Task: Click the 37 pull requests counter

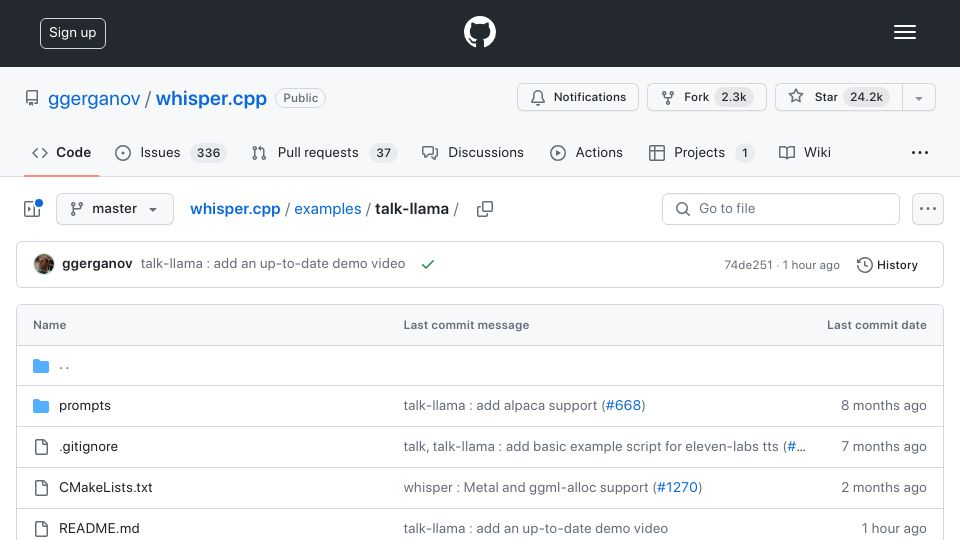Action: tap(383, 152)
